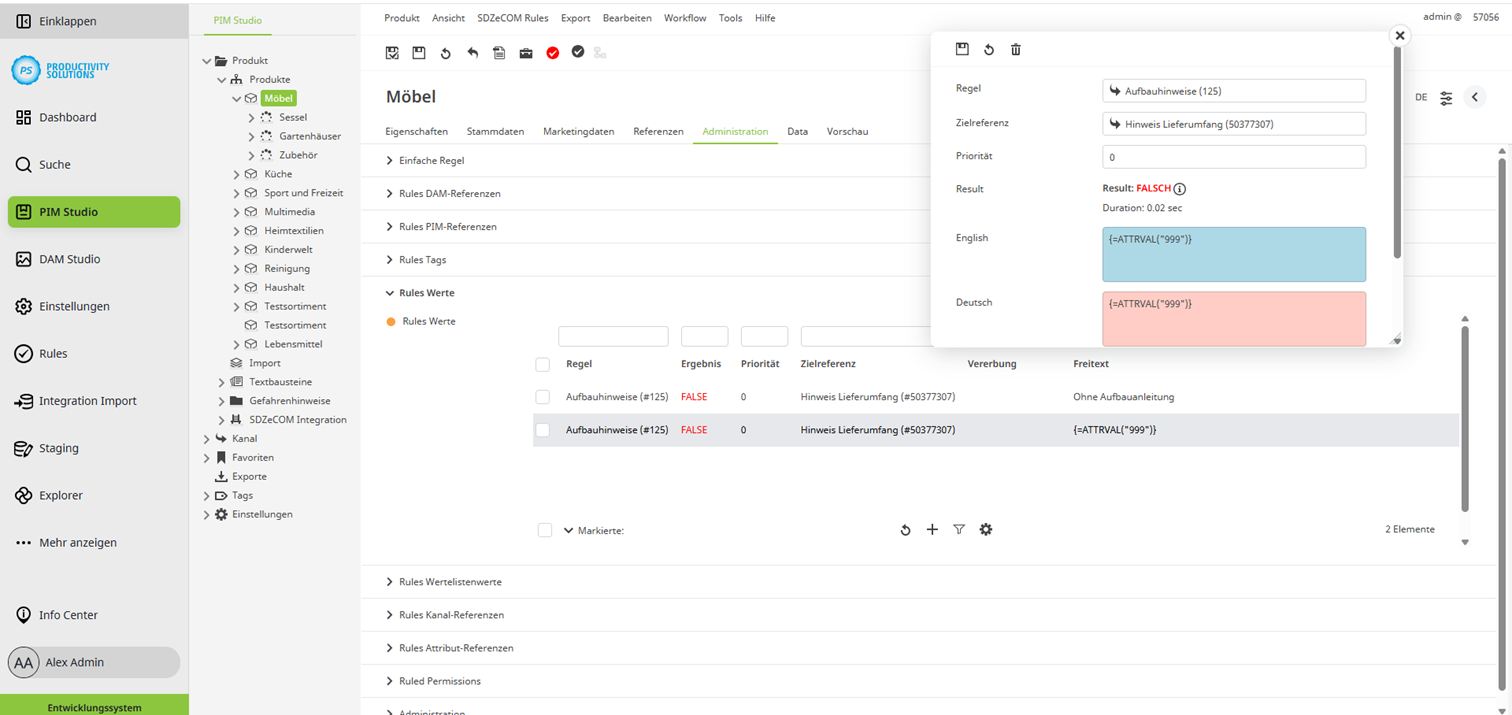The image size is (1512, 715).
Task: Click the red checkmark toolbar icon
Action: tap(552, 53)
